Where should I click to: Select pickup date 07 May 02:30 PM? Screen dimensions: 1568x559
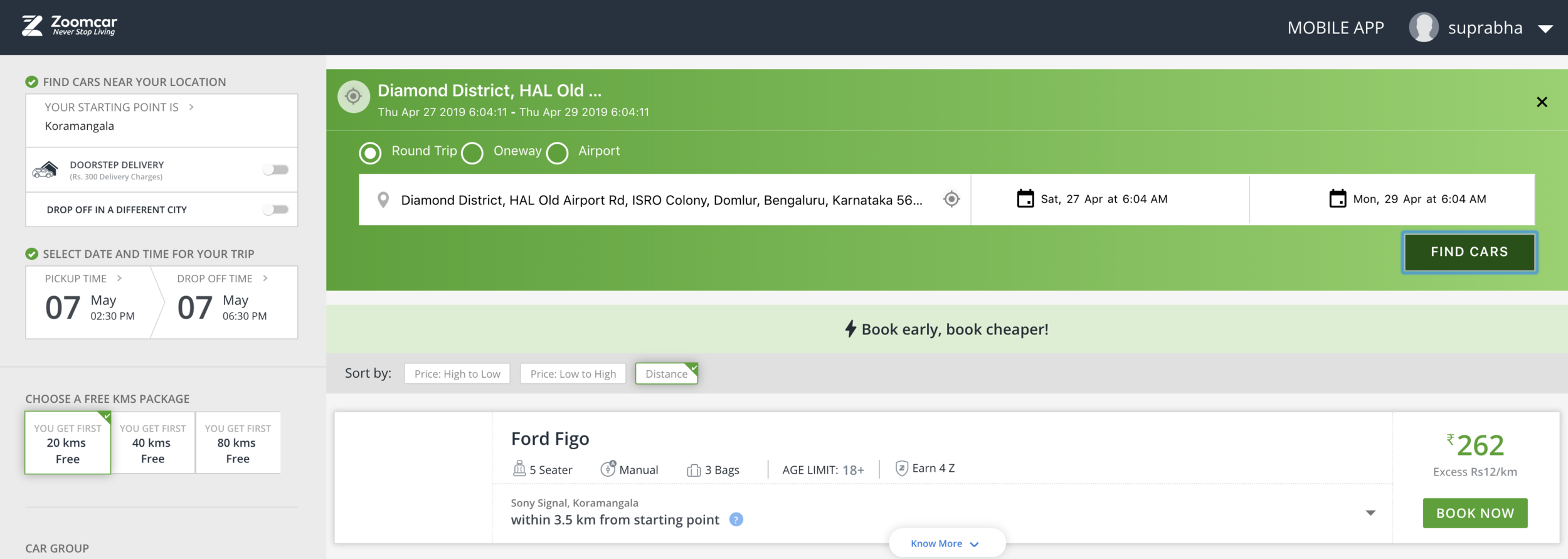point(90,307)
